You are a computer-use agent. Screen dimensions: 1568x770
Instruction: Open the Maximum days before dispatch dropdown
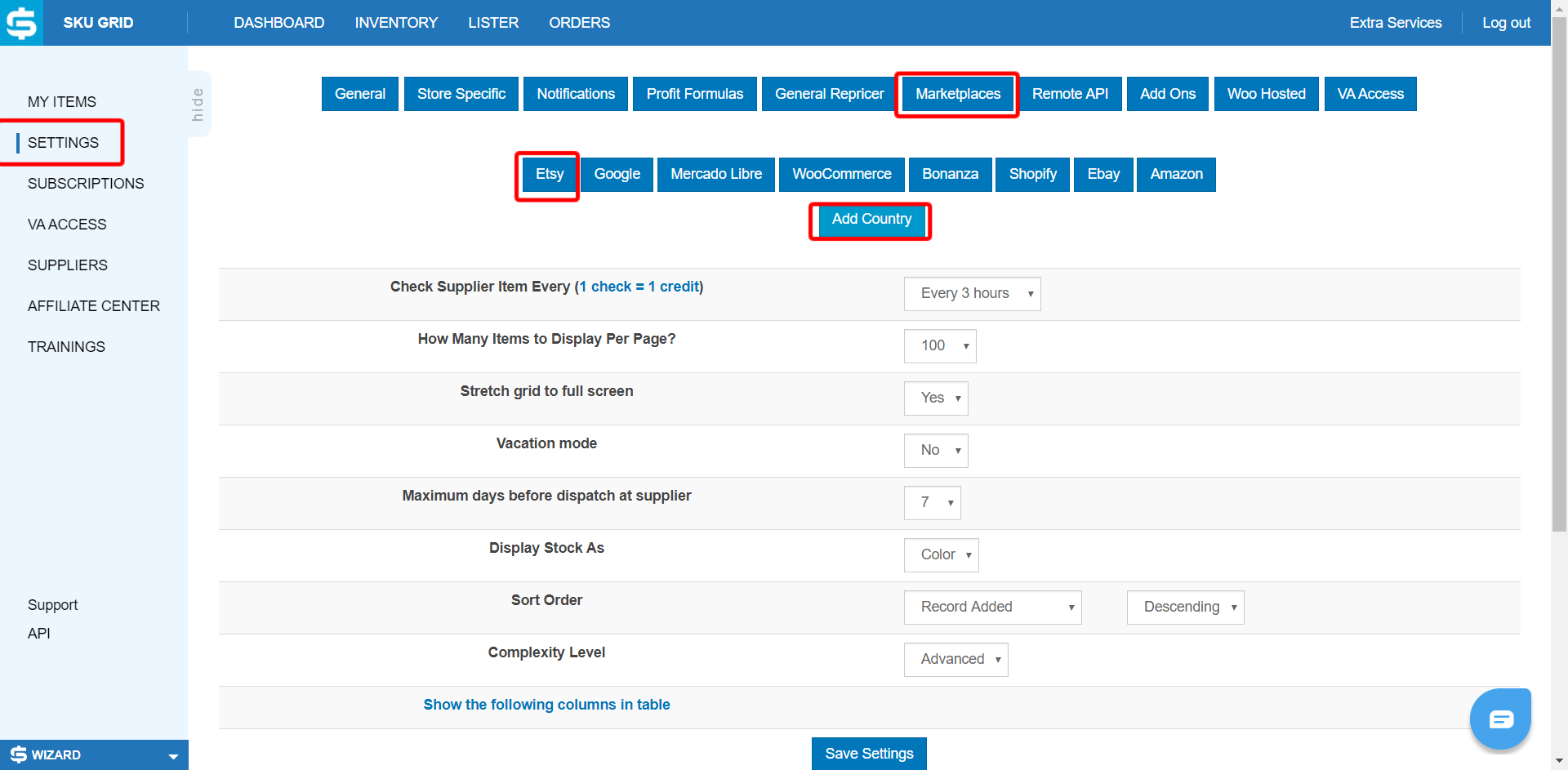pos(932,503)
